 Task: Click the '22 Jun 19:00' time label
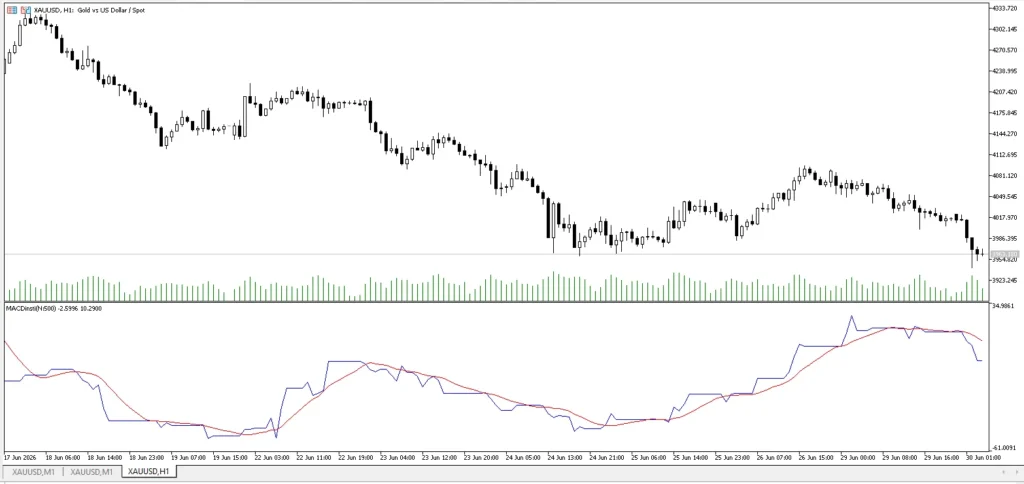pos(354,457)
